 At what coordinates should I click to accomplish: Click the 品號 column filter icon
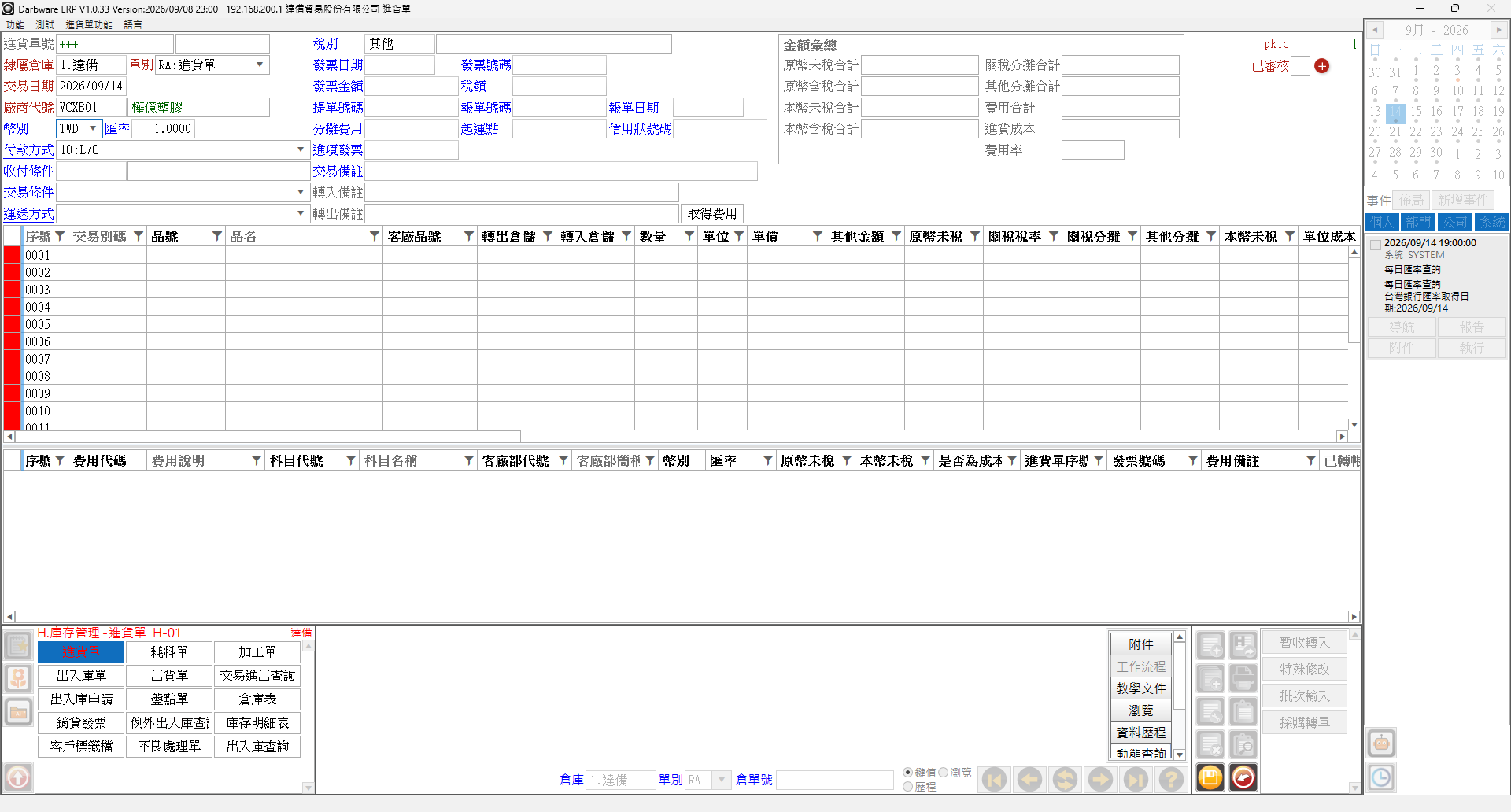tap(217, 236)
